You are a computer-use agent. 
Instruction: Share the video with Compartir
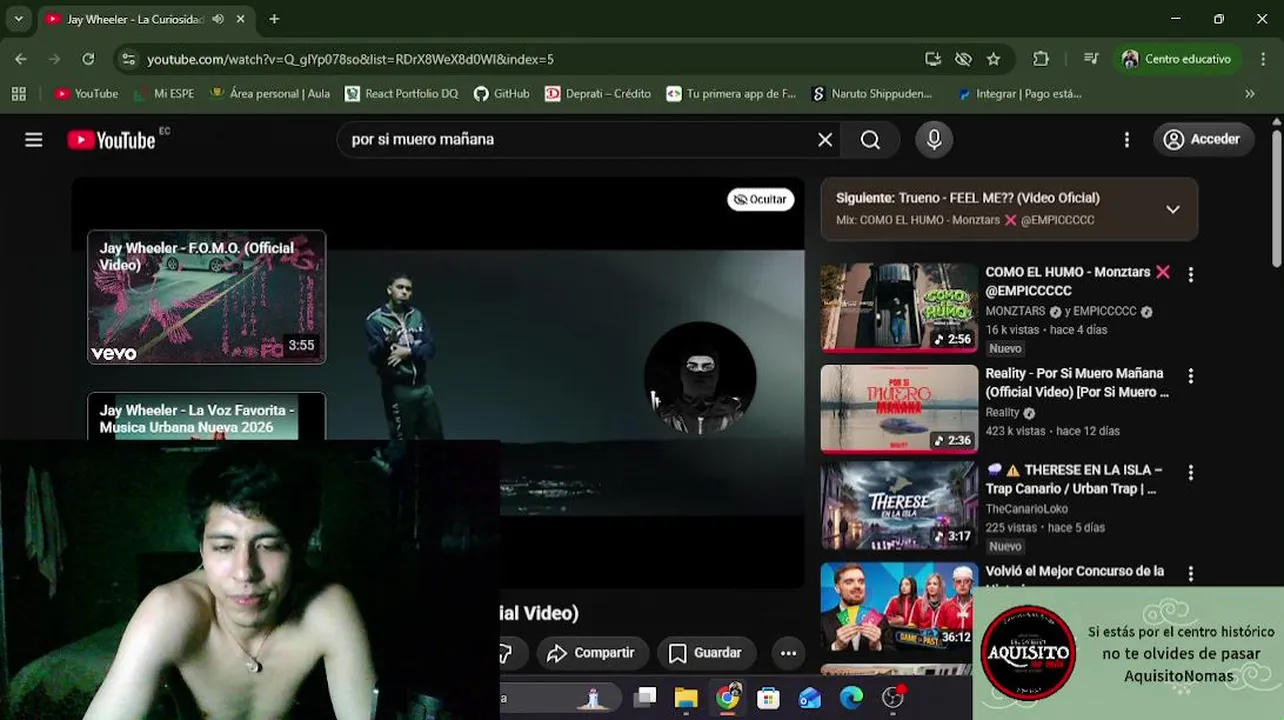click(591, 653)
